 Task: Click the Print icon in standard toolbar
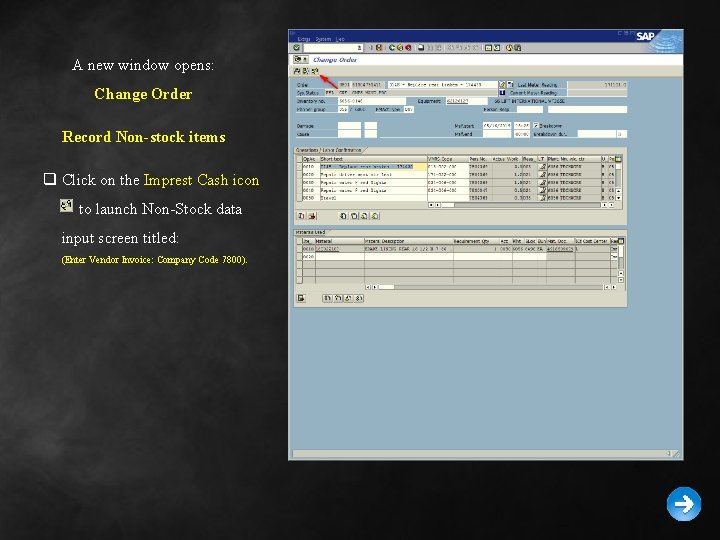coord(421,48)
